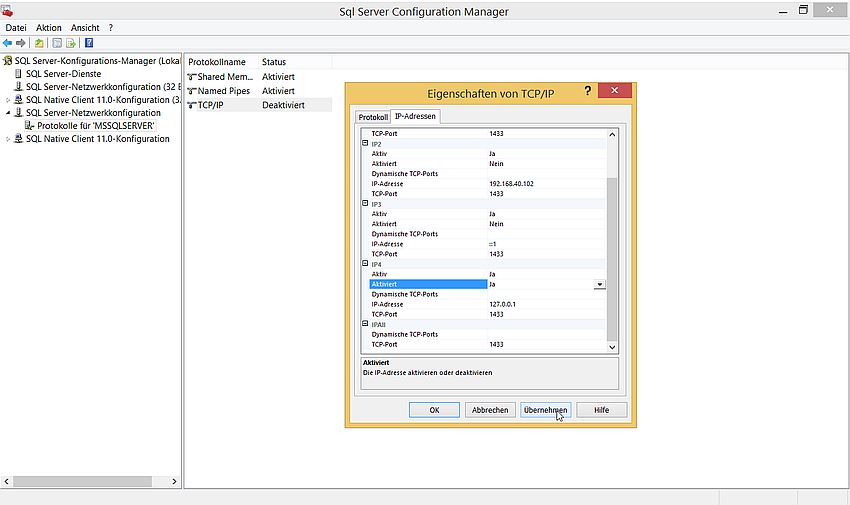Click the highlighted Aktiviert property under IP4
Image resolution: width=850 pixels, height=505 pixels.
[x=428, y=284]
